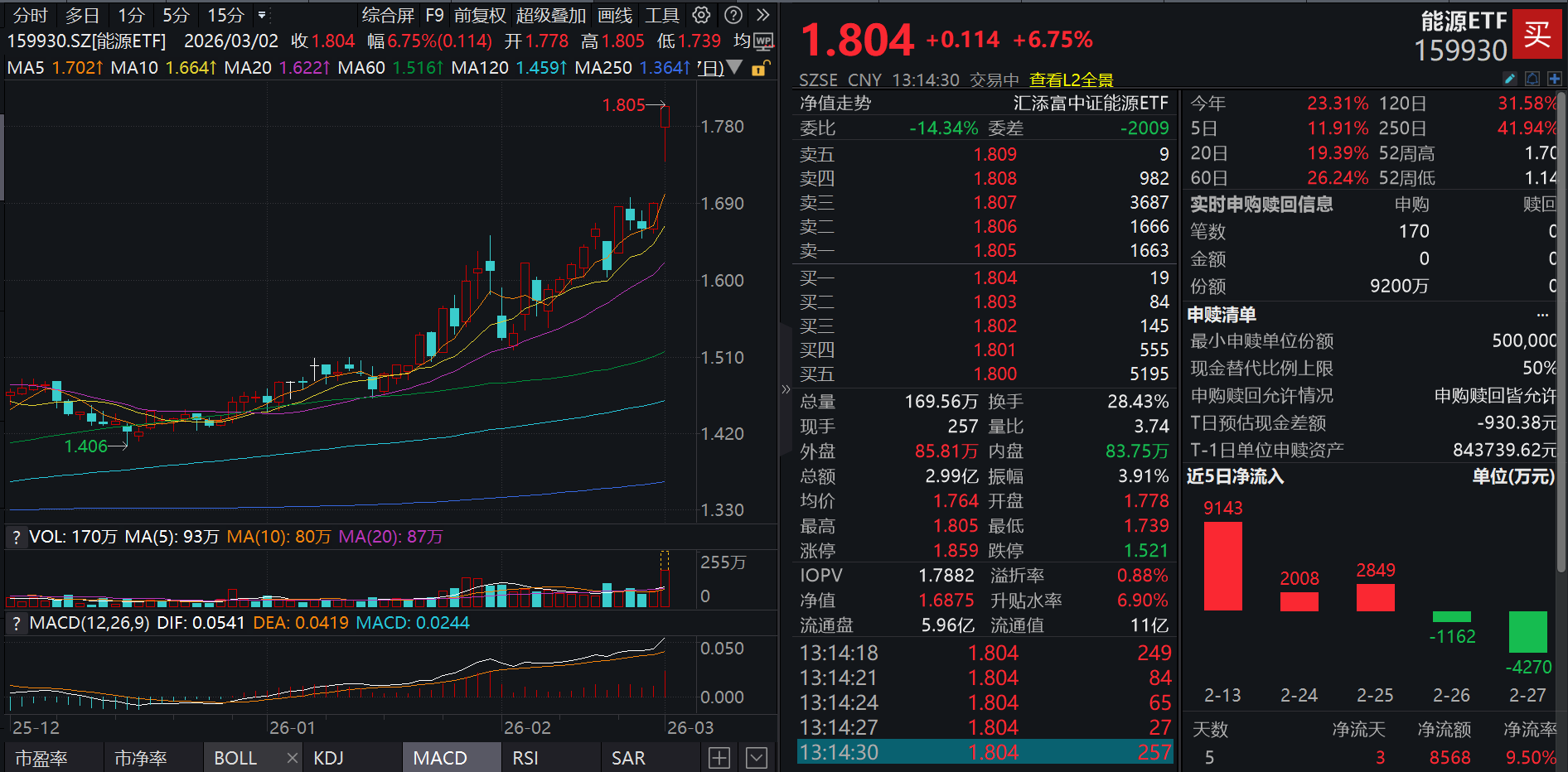Click the bell alert icon beside the pencil icon
This screenshot has width=1568, height=772.
pyautogui.click(x=1532, y=78)
